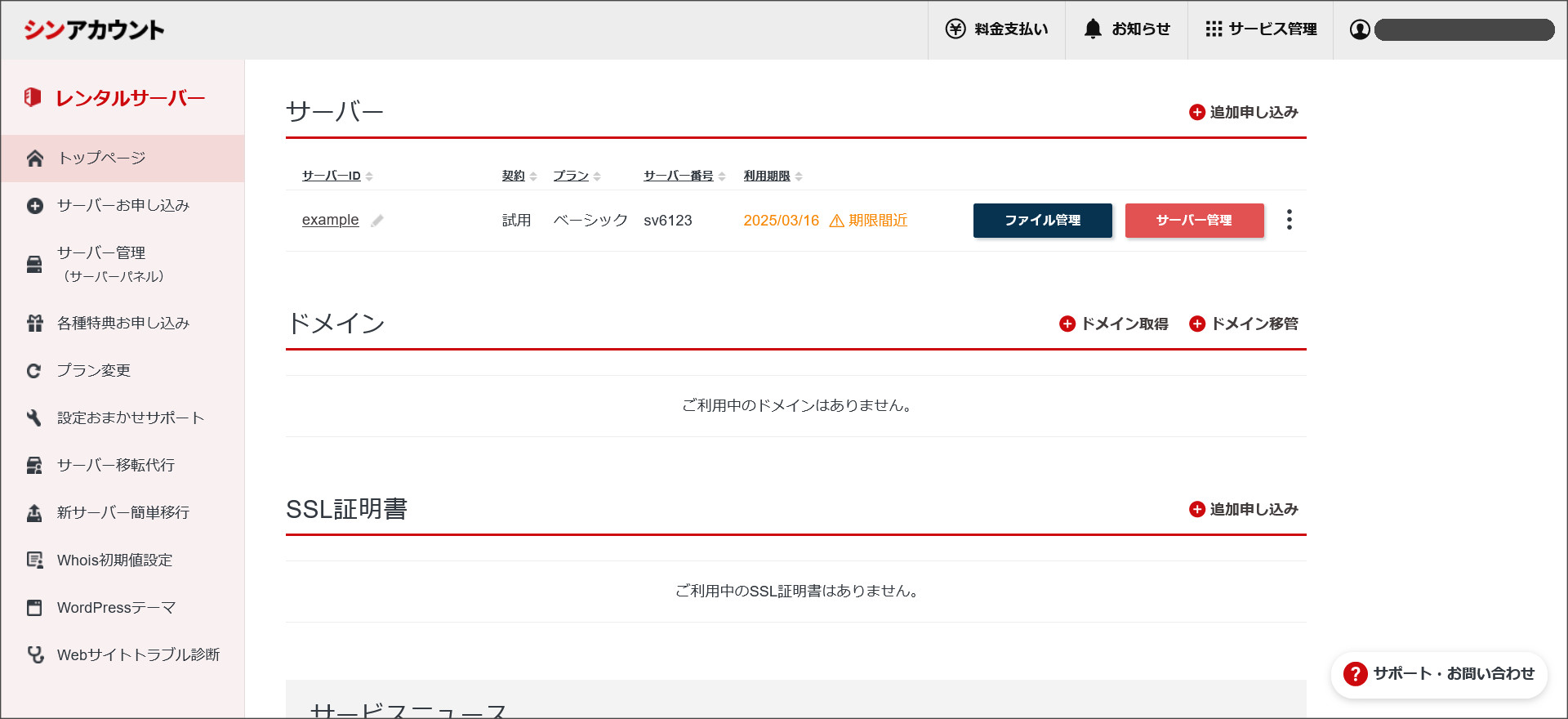Click ドメイン移管 link text

(1254, 324)
